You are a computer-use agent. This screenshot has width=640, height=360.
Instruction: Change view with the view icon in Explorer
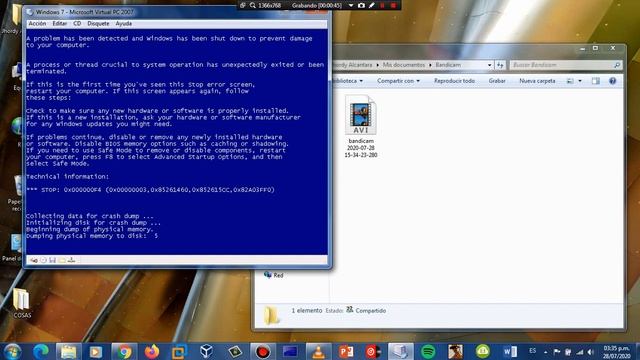click(570, 81)
